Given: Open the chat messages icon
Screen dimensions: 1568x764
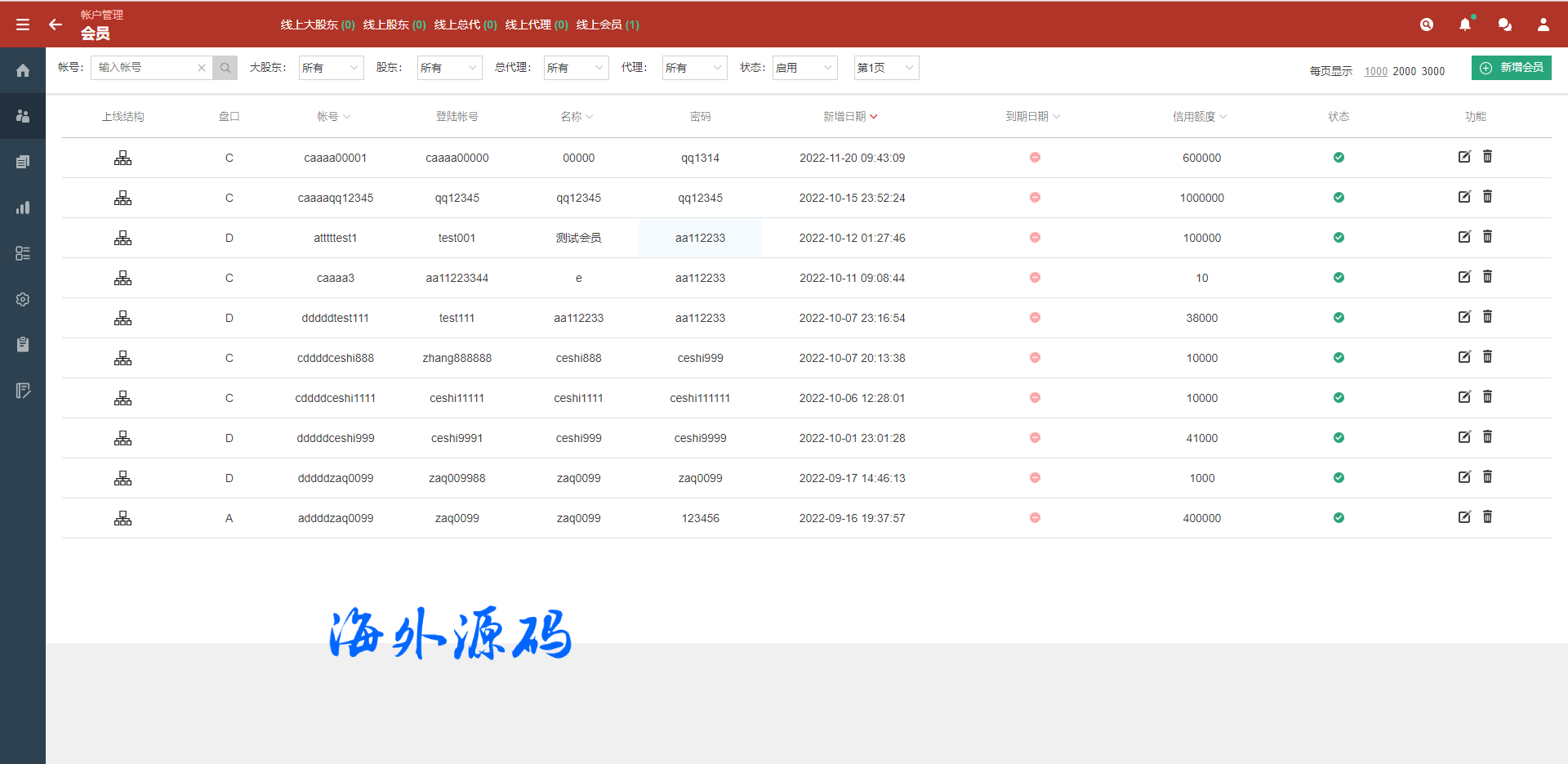Looking at the screenshot, I should tap(1504, 25).
